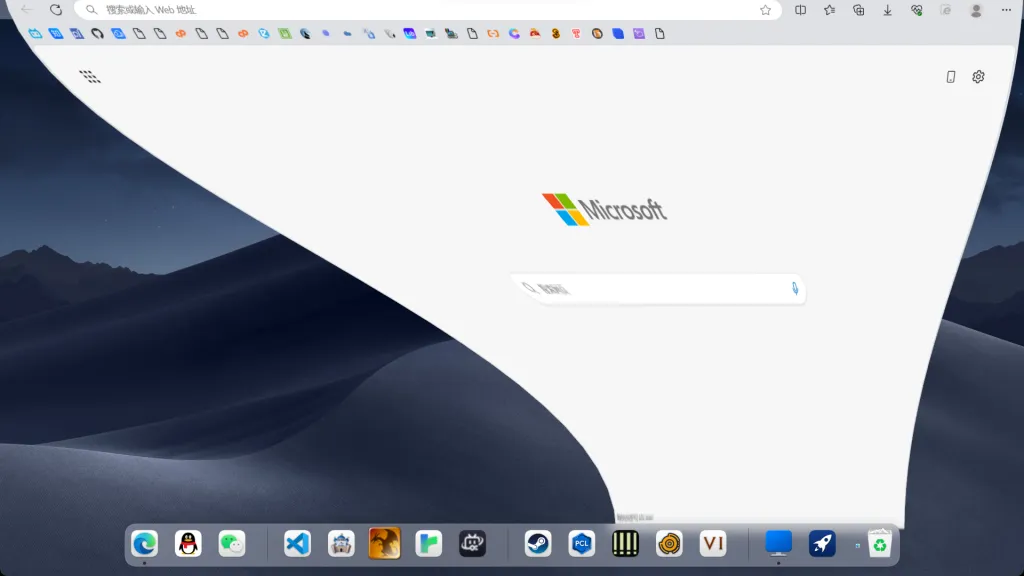Launch the dragon game icon in dock
The height and width of the screenshot is (576, 1024).
click(x=385, y=543)
